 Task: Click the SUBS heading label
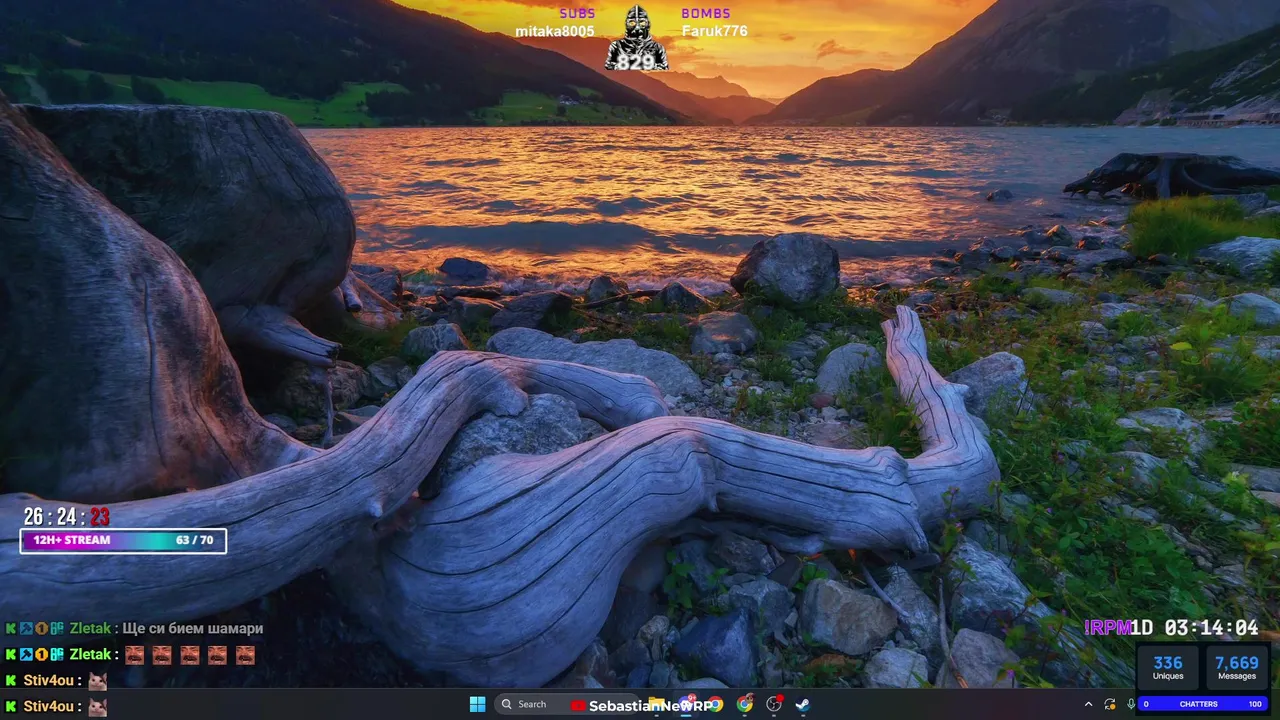tap(577, 13)
